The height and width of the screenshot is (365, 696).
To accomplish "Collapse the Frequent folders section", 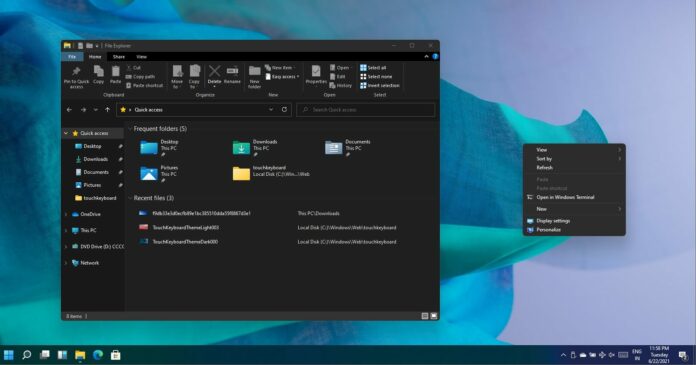I will [130, 129].
